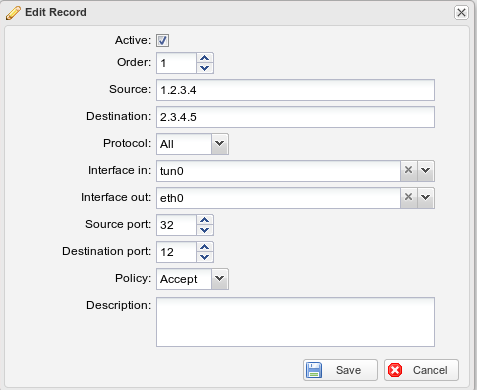Click the Source address field

click(x=295, y=90)
